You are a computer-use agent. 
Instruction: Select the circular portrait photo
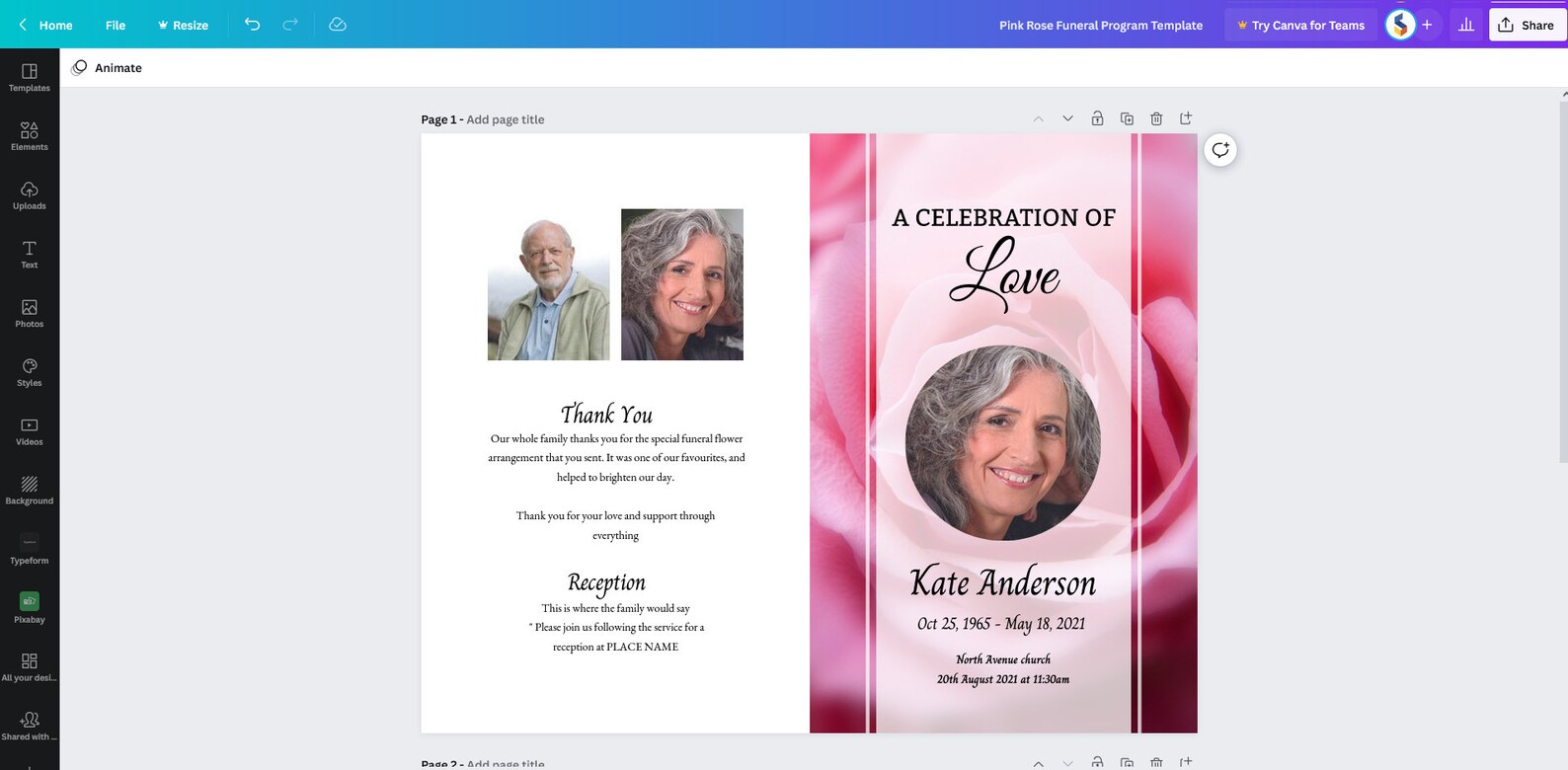pos(1003,442)
